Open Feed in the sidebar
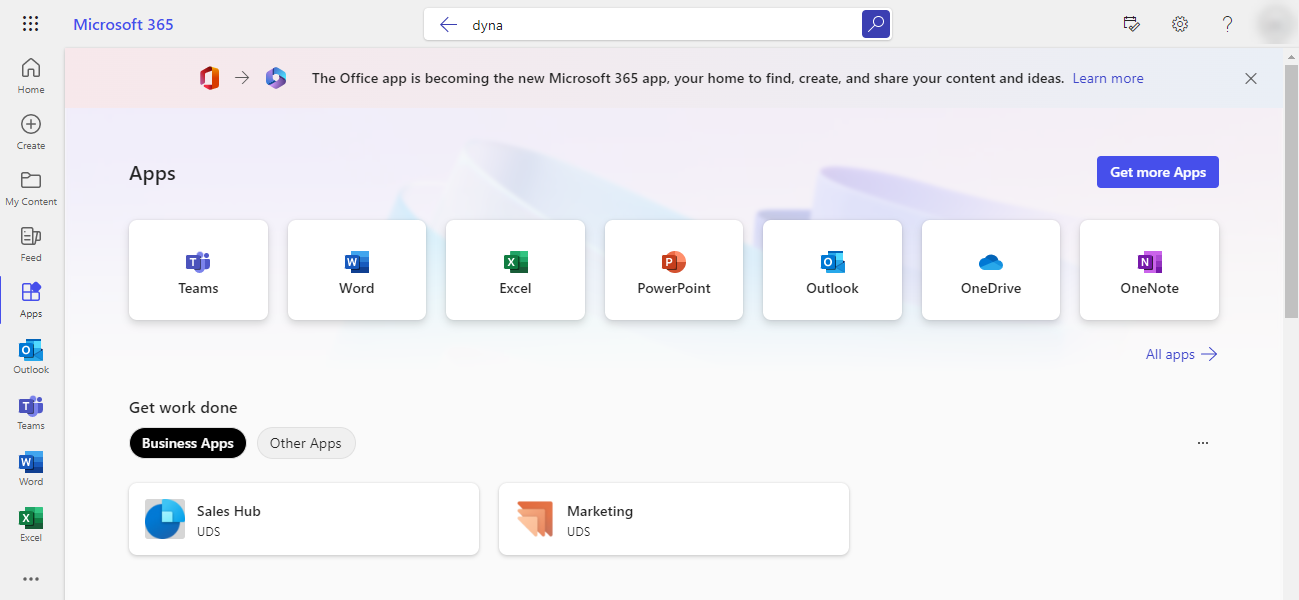1299x600 pixels. [31, 244]
